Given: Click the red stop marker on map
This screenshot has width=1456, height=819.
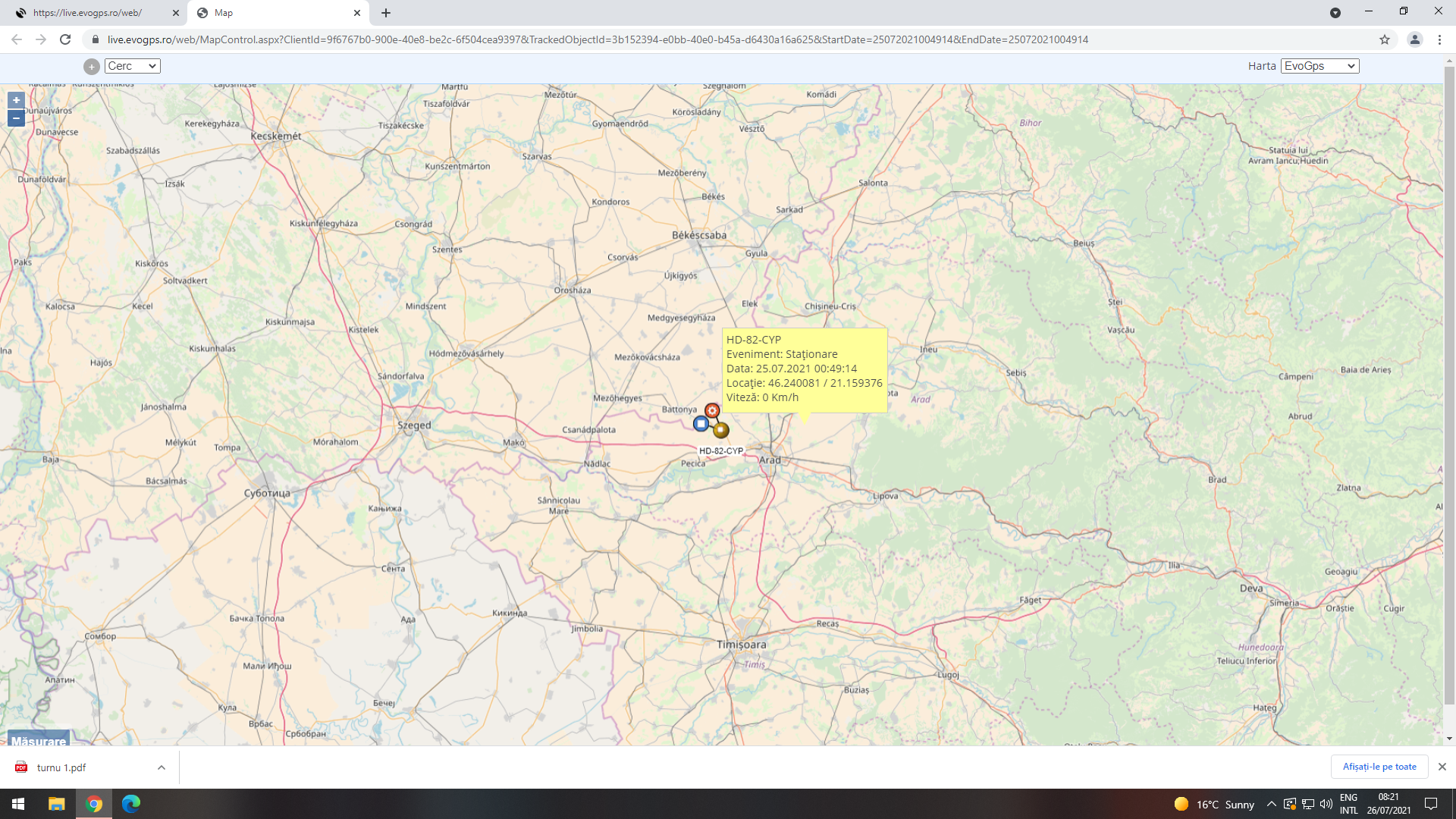Looking at the screenshot, I should point(712,410).
